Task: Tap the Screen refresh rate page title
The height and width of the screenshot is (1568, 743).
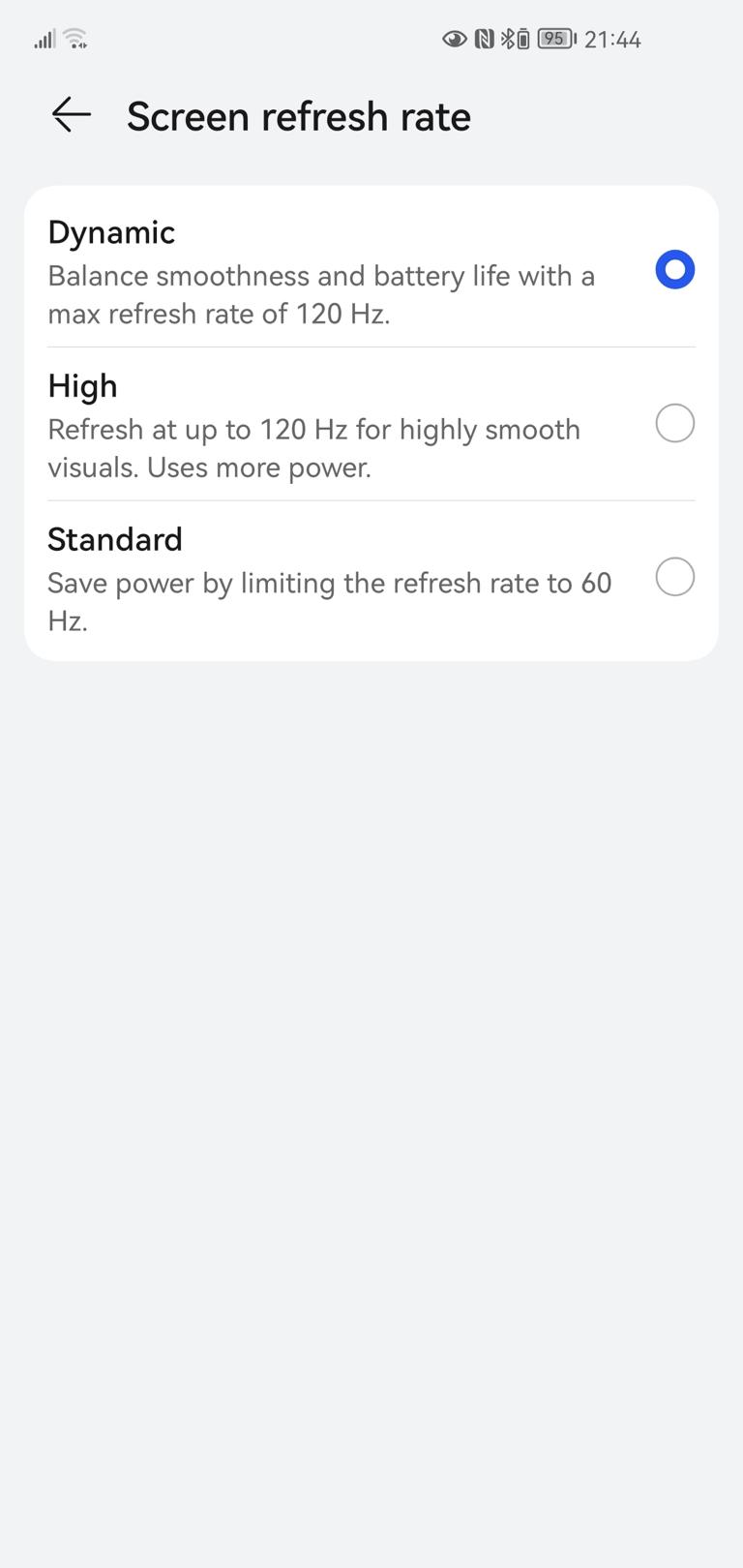Action: click(x=299, y=116)
